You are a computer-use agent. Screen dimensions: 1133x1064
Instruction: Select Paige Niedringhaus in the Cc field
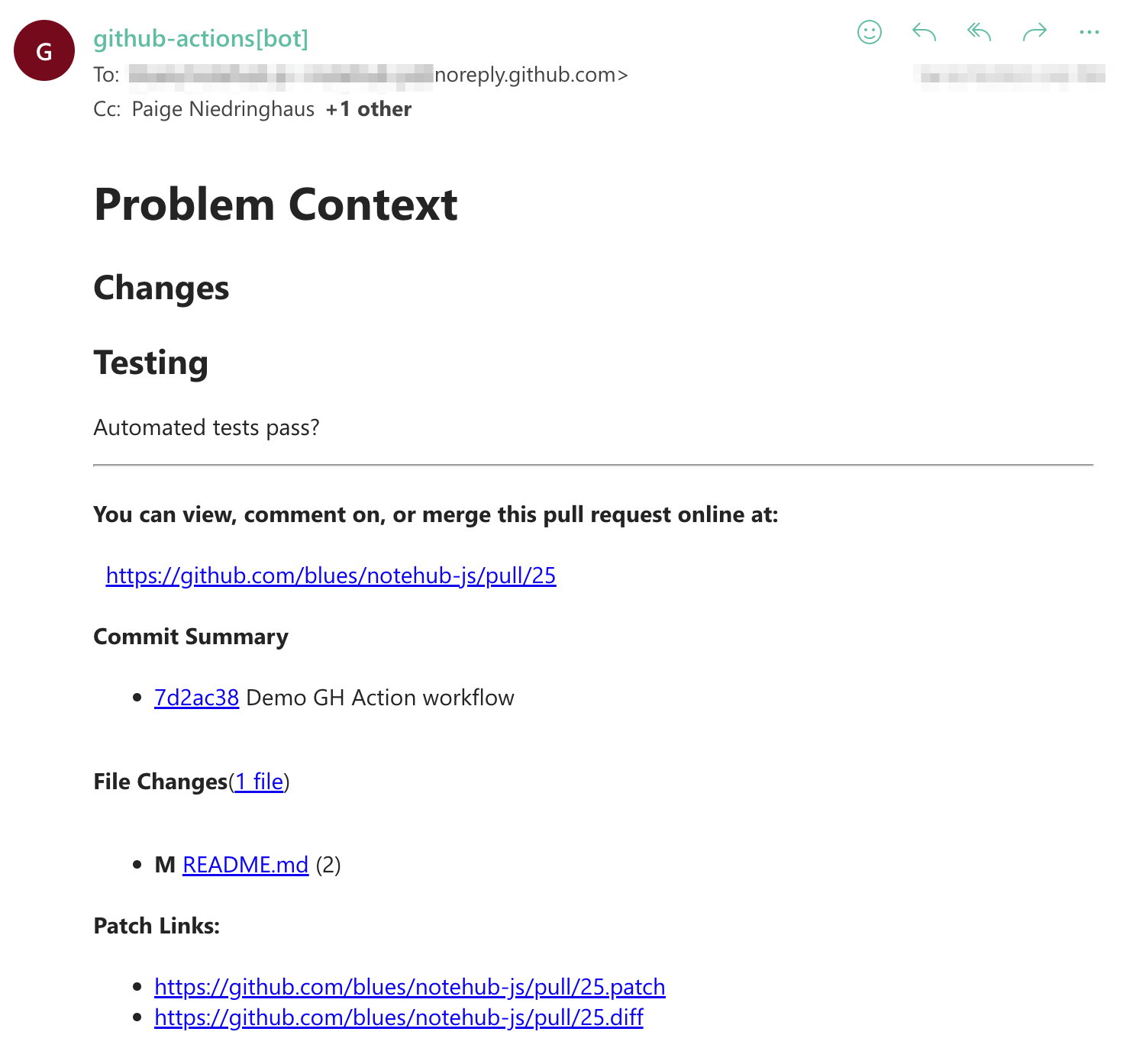(x=223, y=109)
